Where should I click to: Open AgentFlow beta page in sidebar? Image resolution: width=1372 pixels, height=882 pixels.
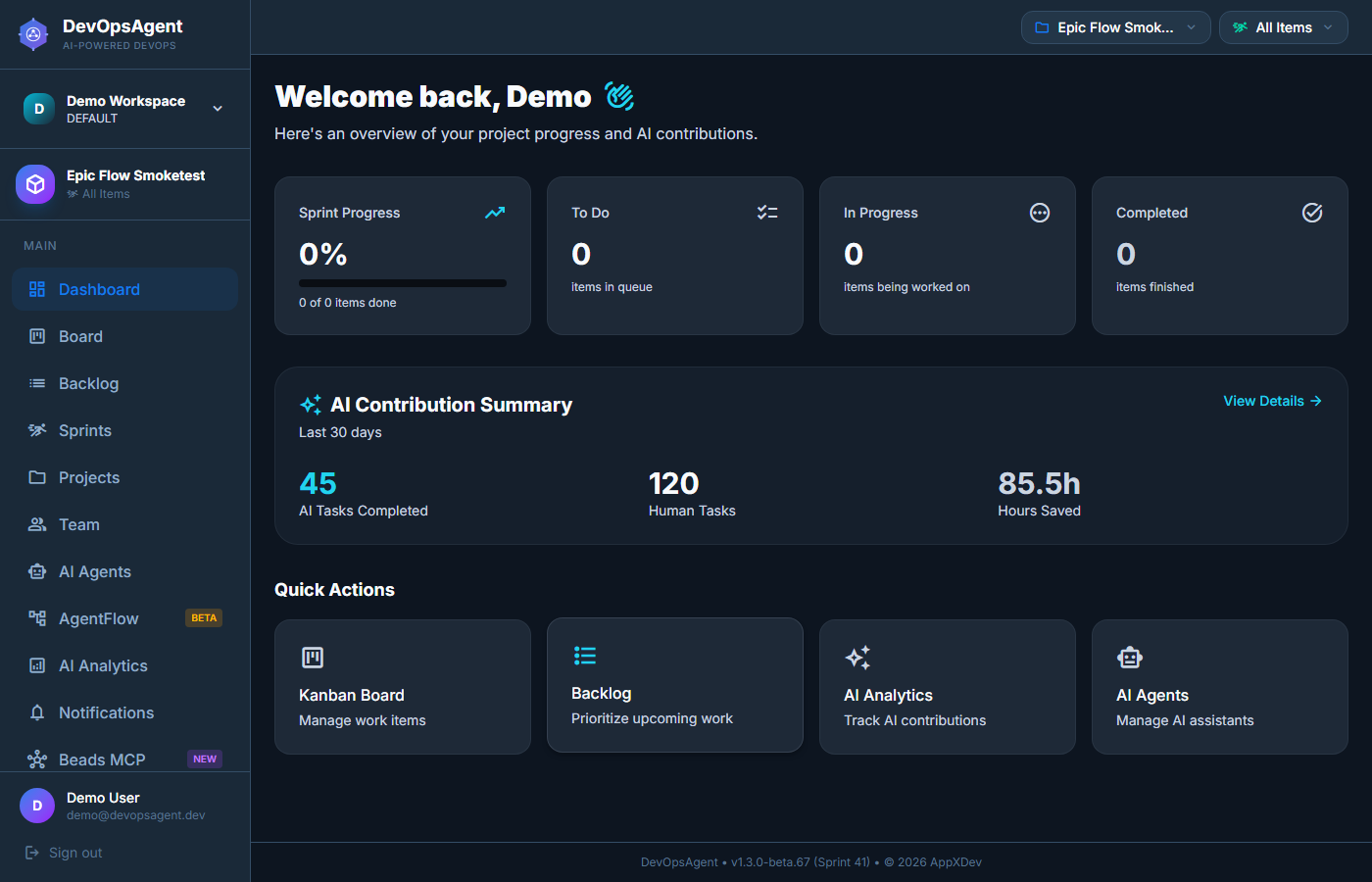99,618
